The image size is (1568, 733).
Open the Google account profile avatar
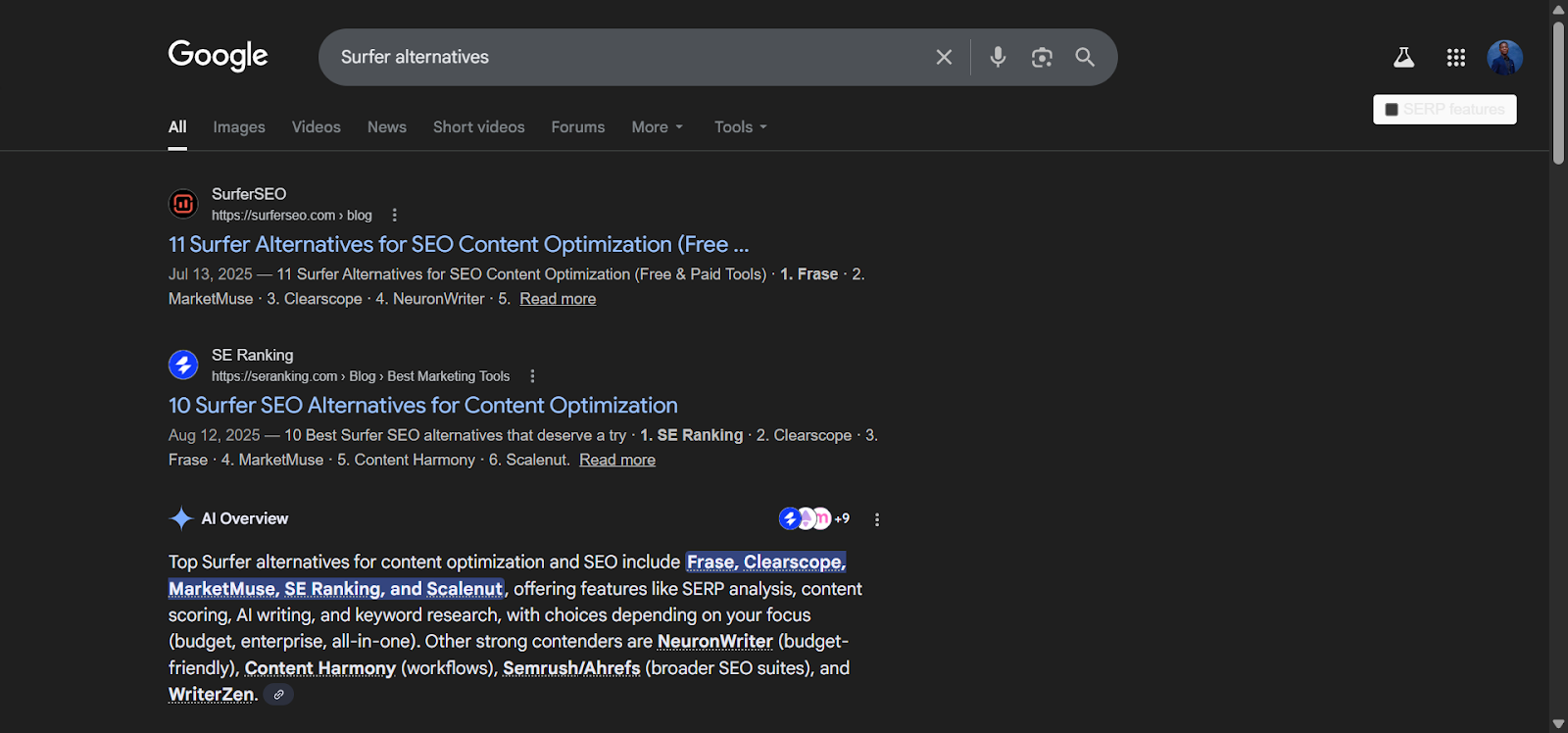1504,58
